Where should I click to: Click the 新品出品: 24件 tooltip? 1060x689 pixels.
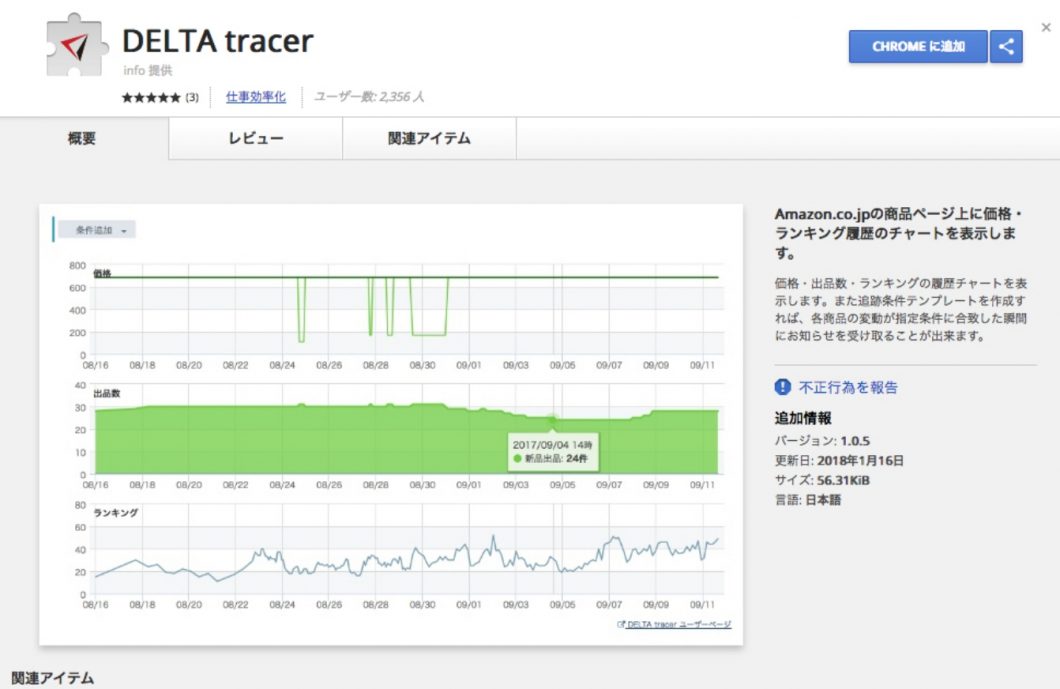553,452
